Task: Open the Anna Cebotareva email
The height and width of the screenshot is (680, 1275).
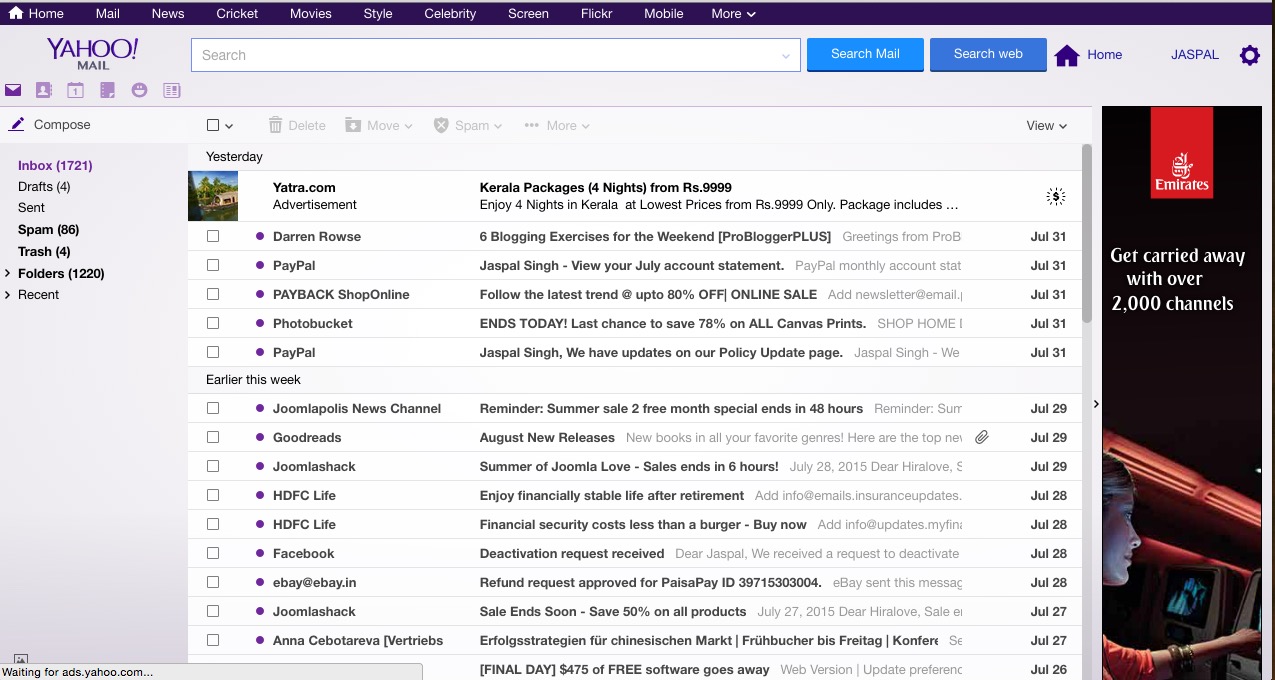Action: coord(635,640)
